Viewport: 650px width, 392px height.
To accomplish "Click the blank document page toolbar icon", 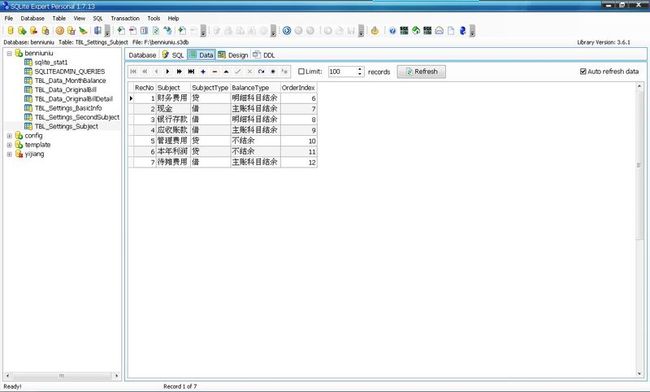I will (451, 31).
